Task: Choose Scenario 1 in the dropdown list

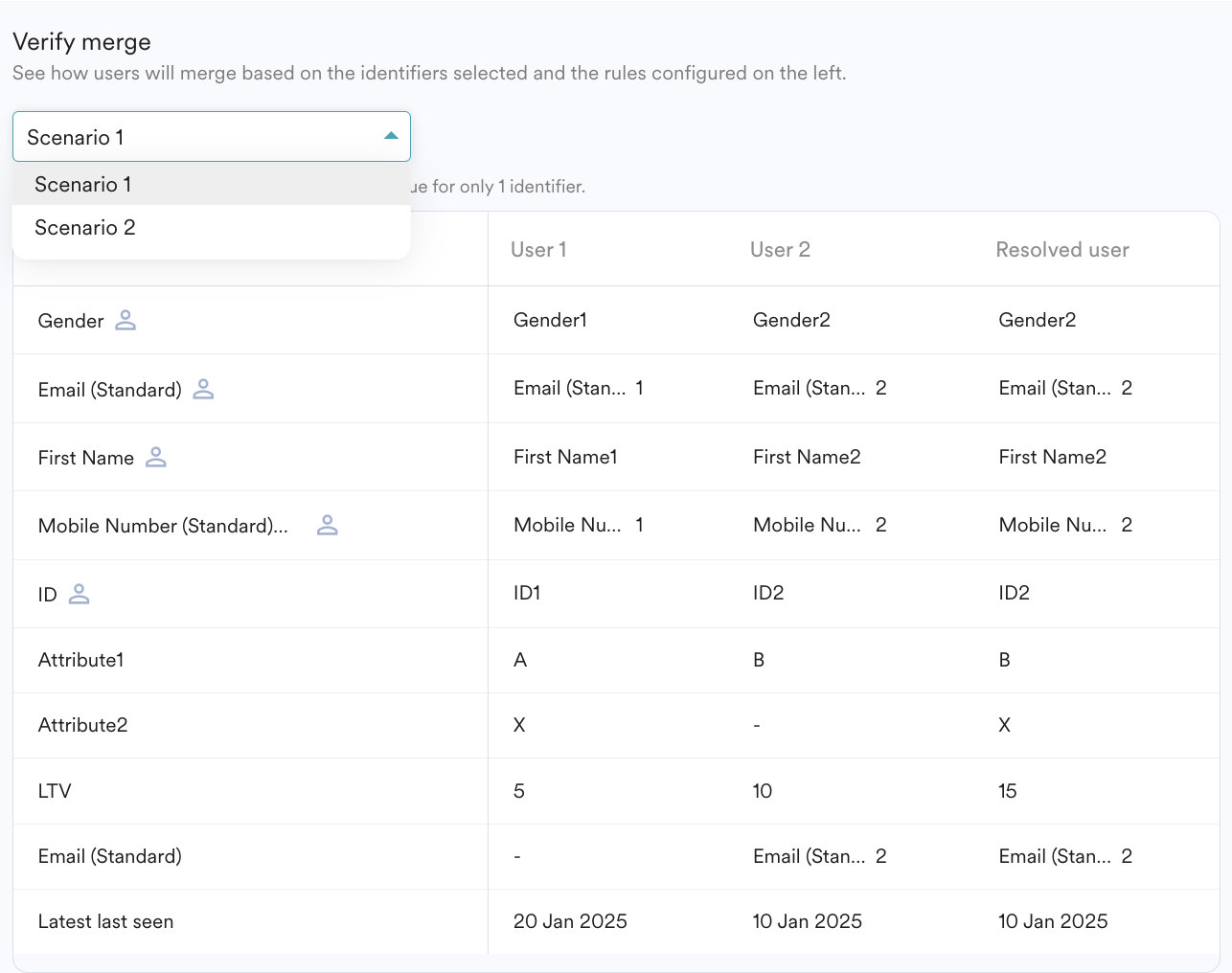Action: [83, 185]
